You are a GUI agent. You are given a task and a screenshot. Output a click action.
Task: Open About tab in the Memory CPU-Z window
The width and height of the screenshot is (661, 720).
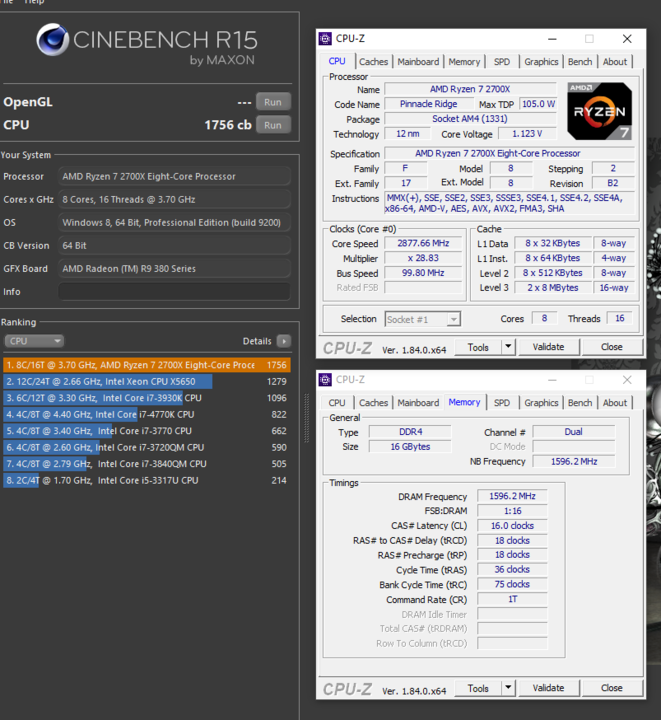coord(615,403)
